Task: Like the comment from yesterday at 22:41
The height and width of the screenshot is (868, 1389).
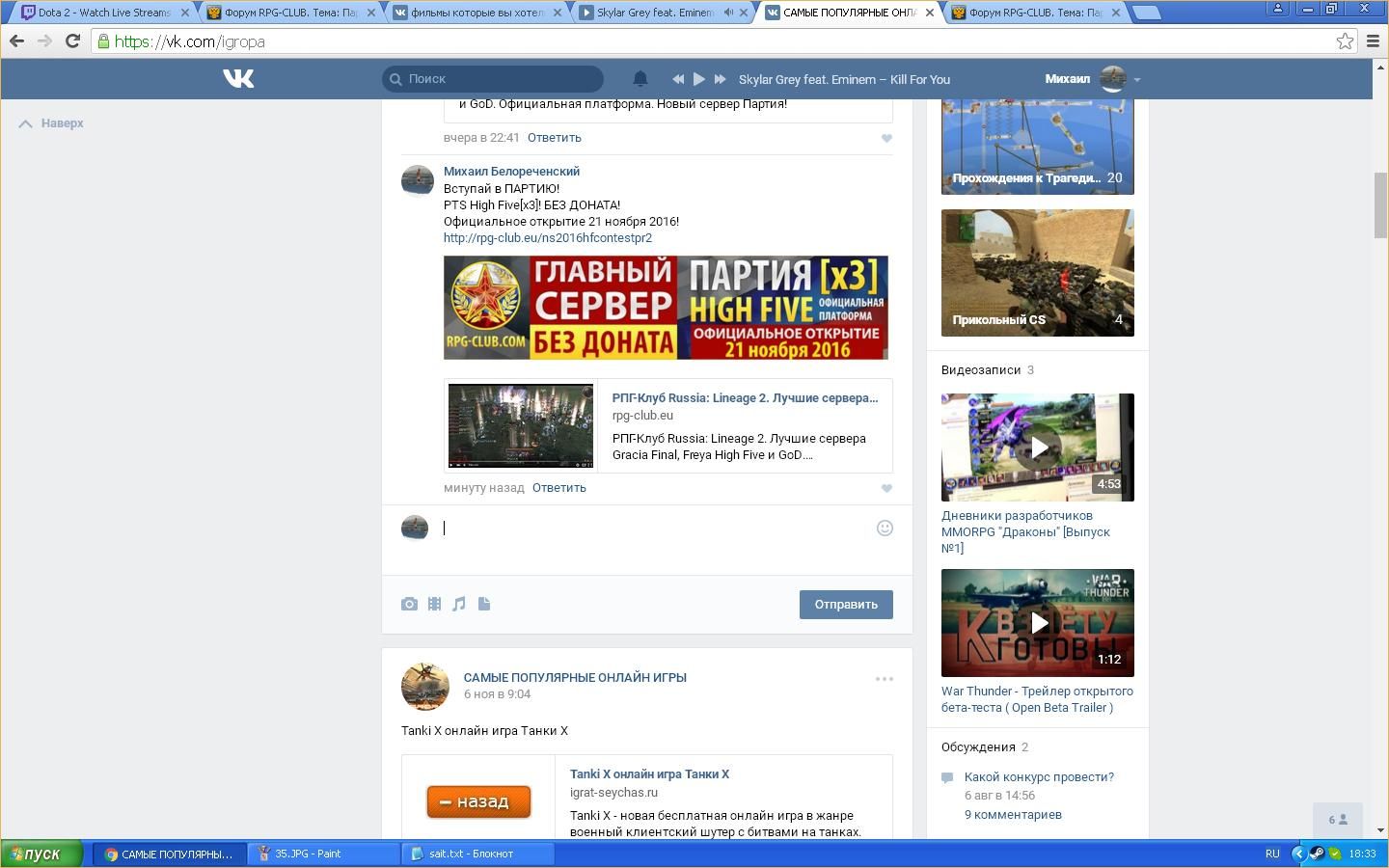Action: (886, 138)
